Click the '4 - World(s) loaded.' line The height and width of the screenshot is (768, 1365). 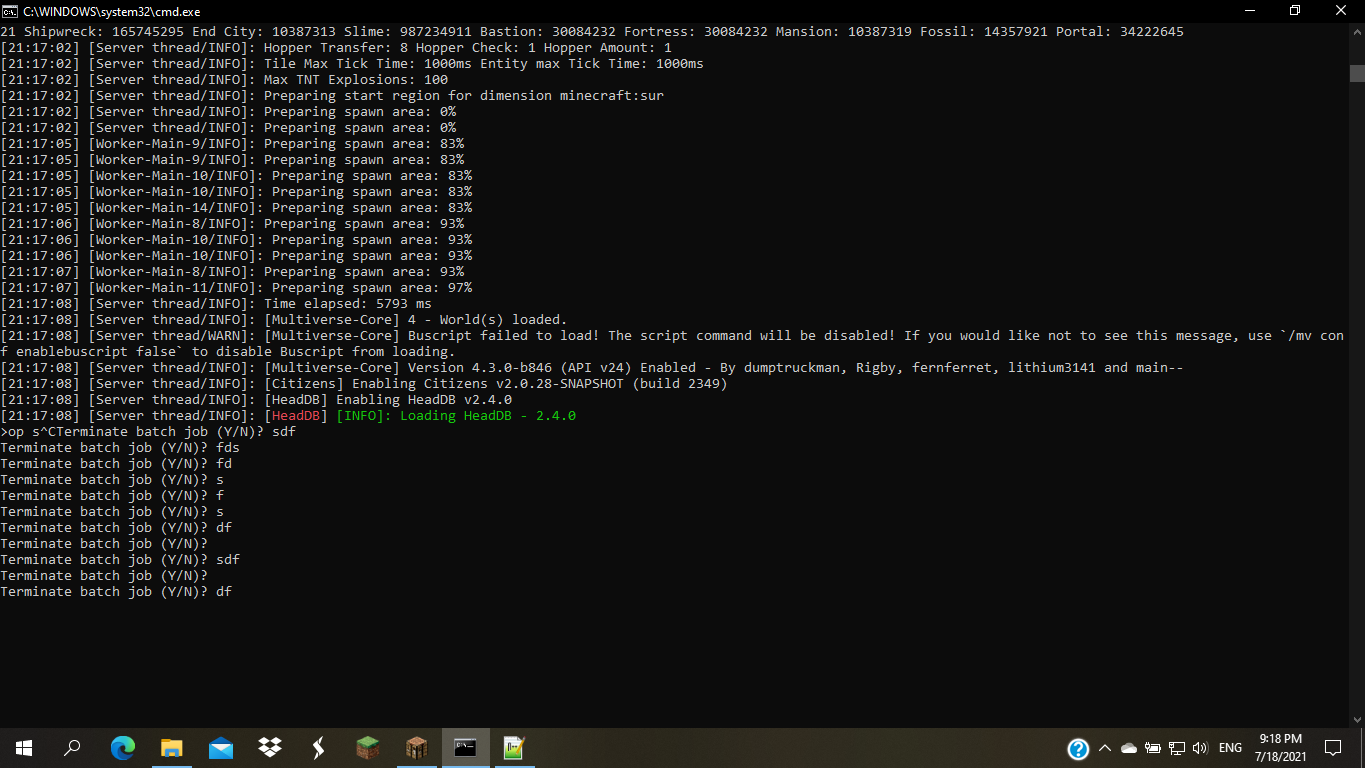tap(284, 319)
